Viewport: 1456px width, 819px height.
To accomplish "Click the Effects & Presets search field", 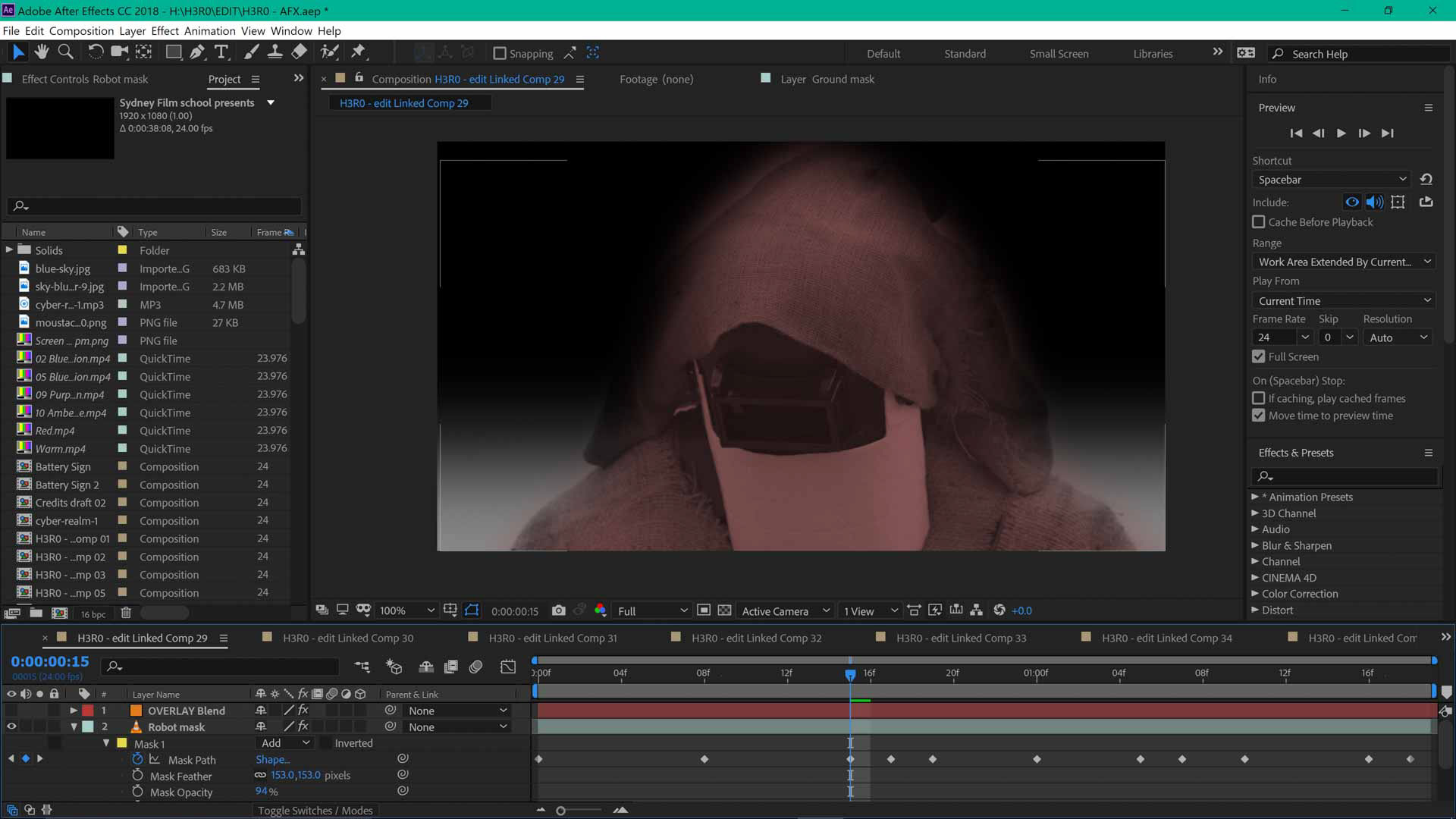I will (x=1345, y=475).
